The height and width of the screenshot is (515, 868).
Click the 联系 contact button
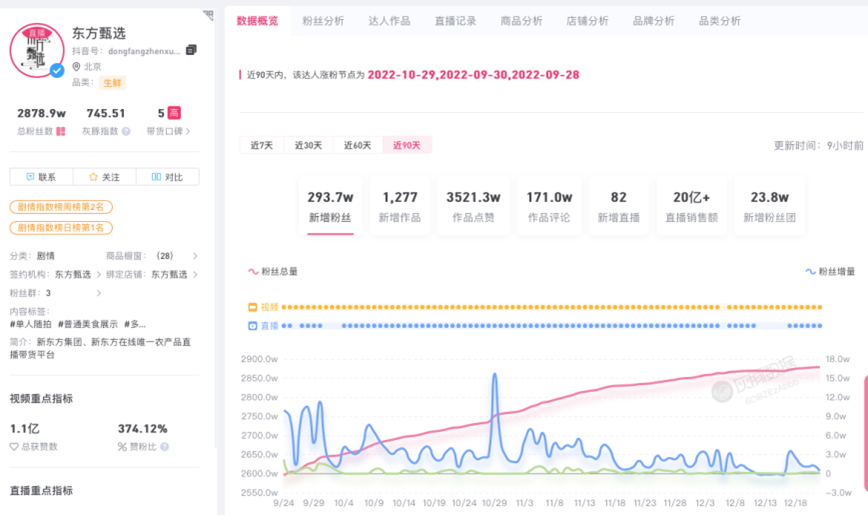point(41,177)
